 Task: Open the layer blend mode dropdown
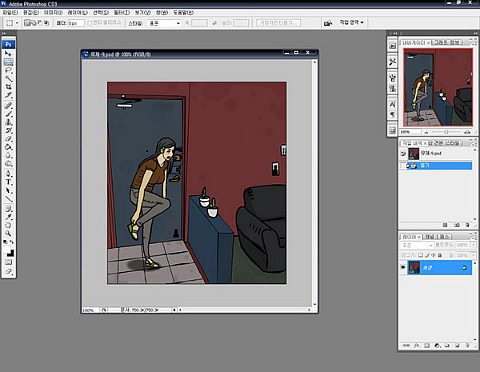click(x=417, y=245)
